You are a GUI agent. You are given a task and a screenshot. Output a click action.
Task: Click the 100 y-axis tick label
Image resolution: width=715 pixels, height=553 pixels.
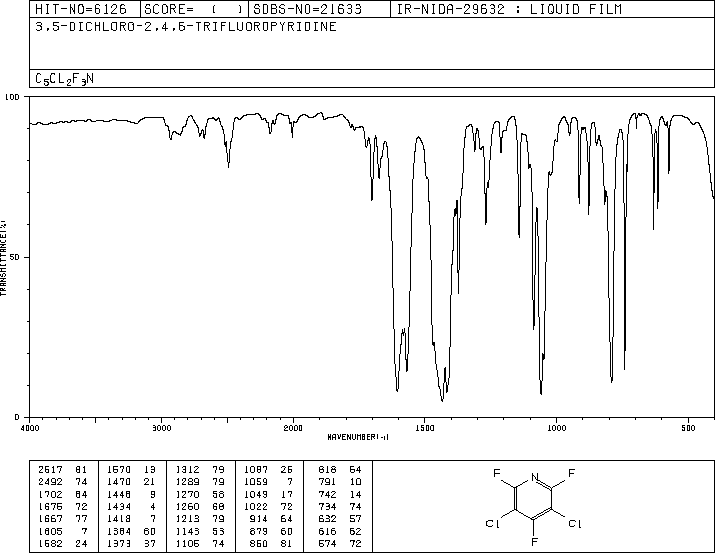(x=12, y=97)
